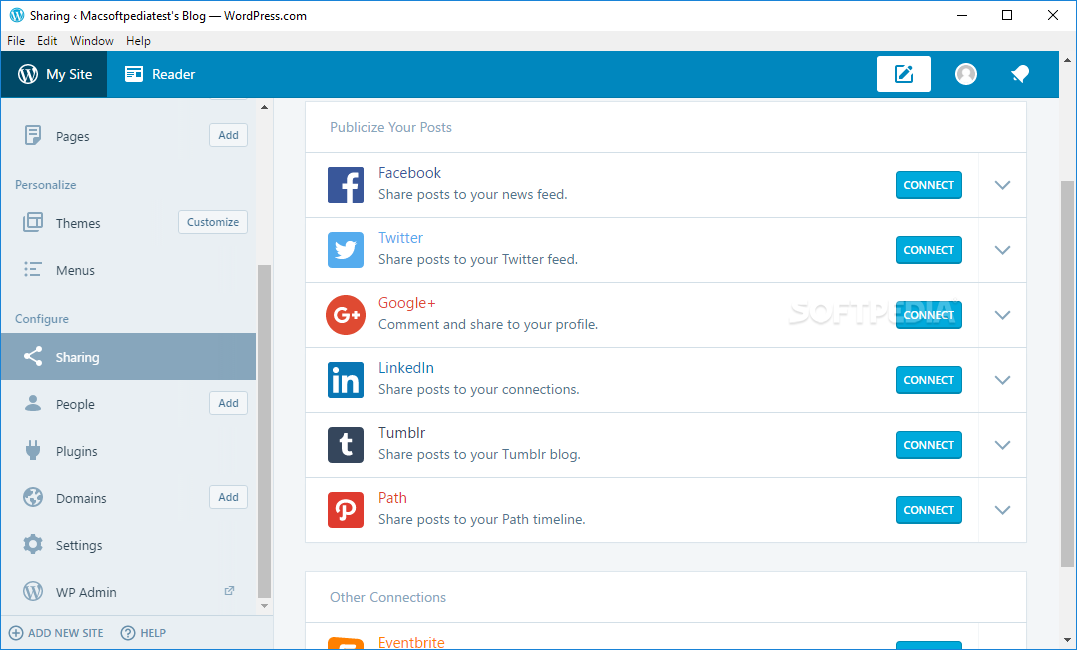
Task: Click the main page scroll up arrow
Action: pyautogui.click(x=1067, y=60)
